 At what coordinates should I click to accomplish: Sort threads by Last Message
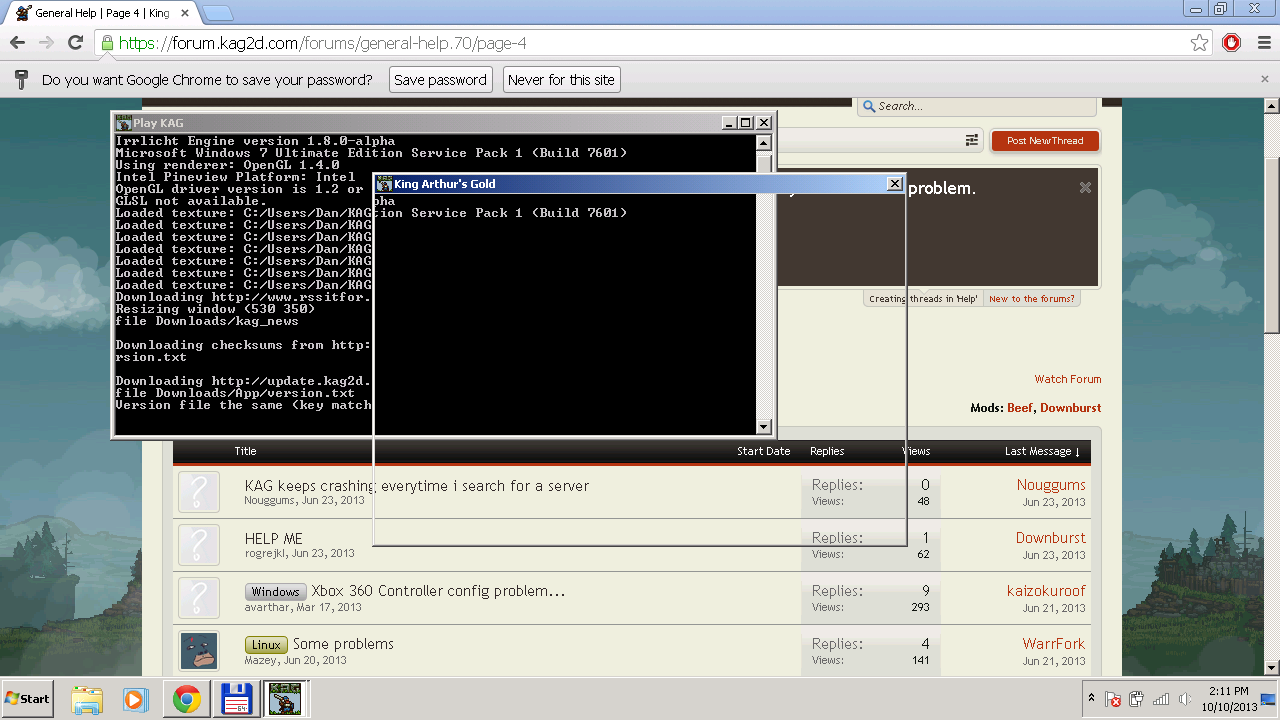(x=1042, y=451)
